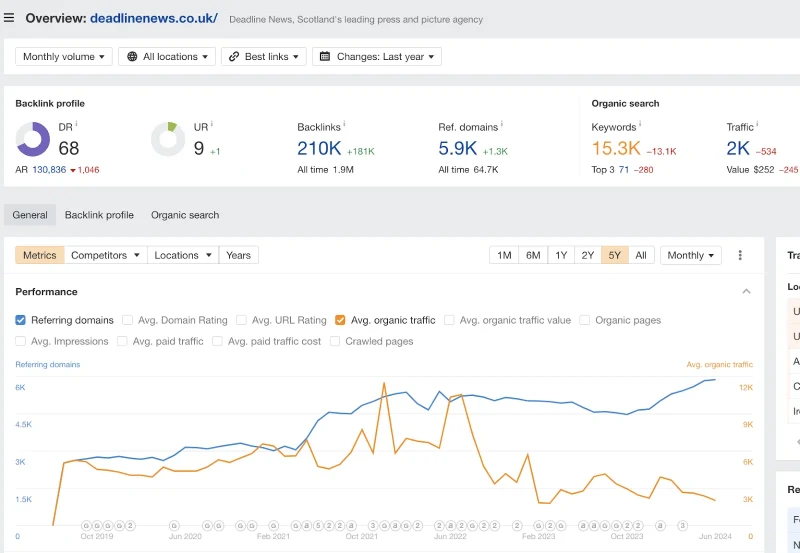Viewport: 800px width, 553px height.
Task: Open the Monthly volume dropdown
Action: [x=64, y=57]
